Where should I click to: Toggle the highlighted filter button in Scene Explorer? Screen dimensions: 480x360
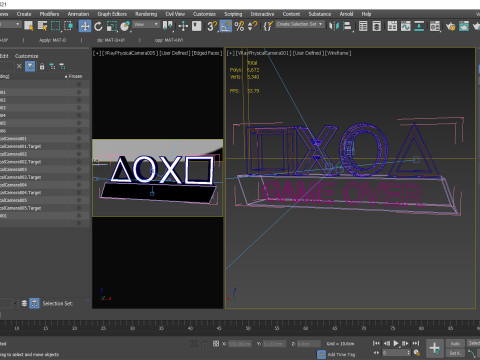[x=30, y=66]
